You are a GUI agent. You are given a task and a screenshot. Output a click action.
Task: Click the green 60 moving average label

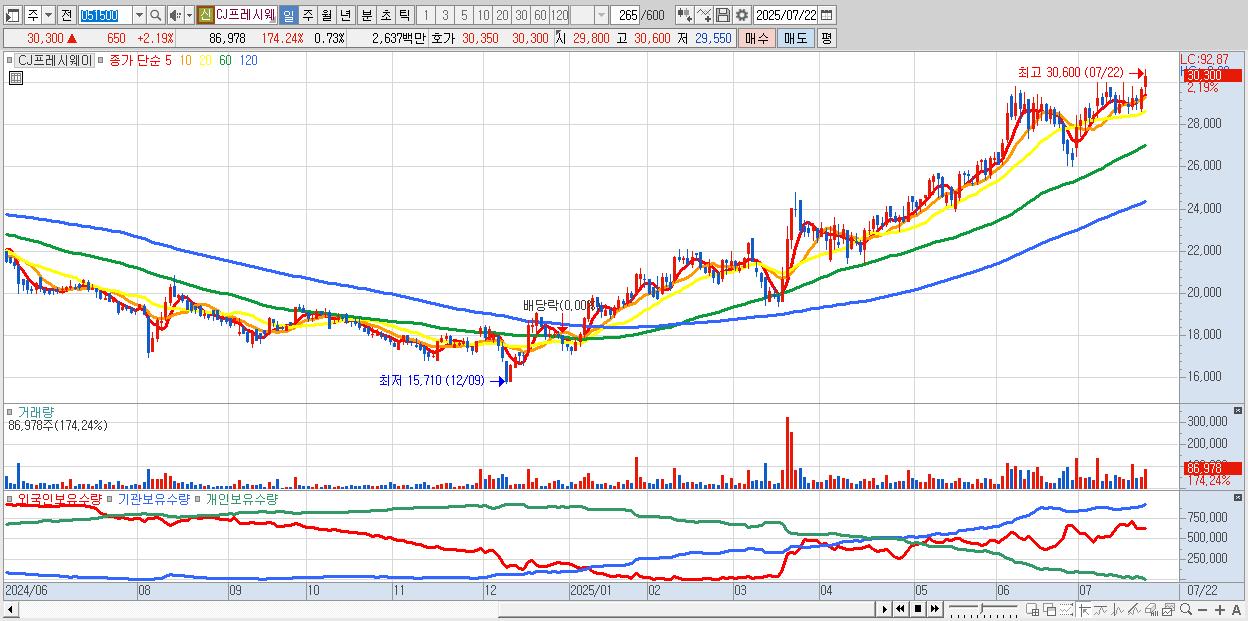click(225, 60)
